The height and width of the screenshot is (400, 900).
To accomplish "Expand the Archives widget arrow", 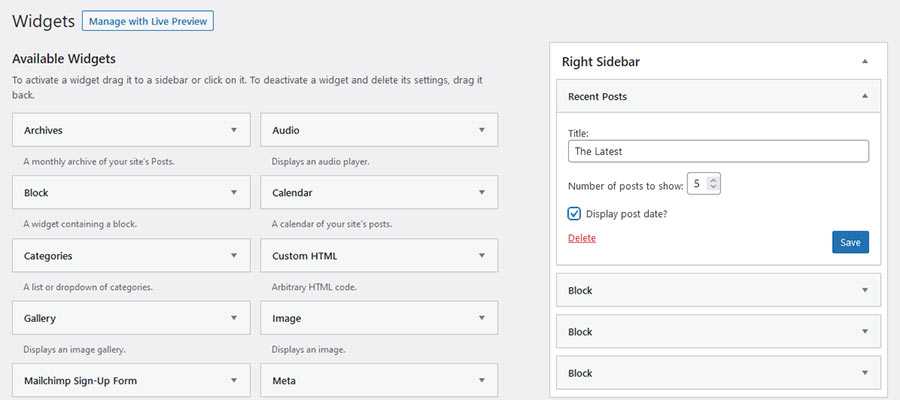I will [233, 130].
